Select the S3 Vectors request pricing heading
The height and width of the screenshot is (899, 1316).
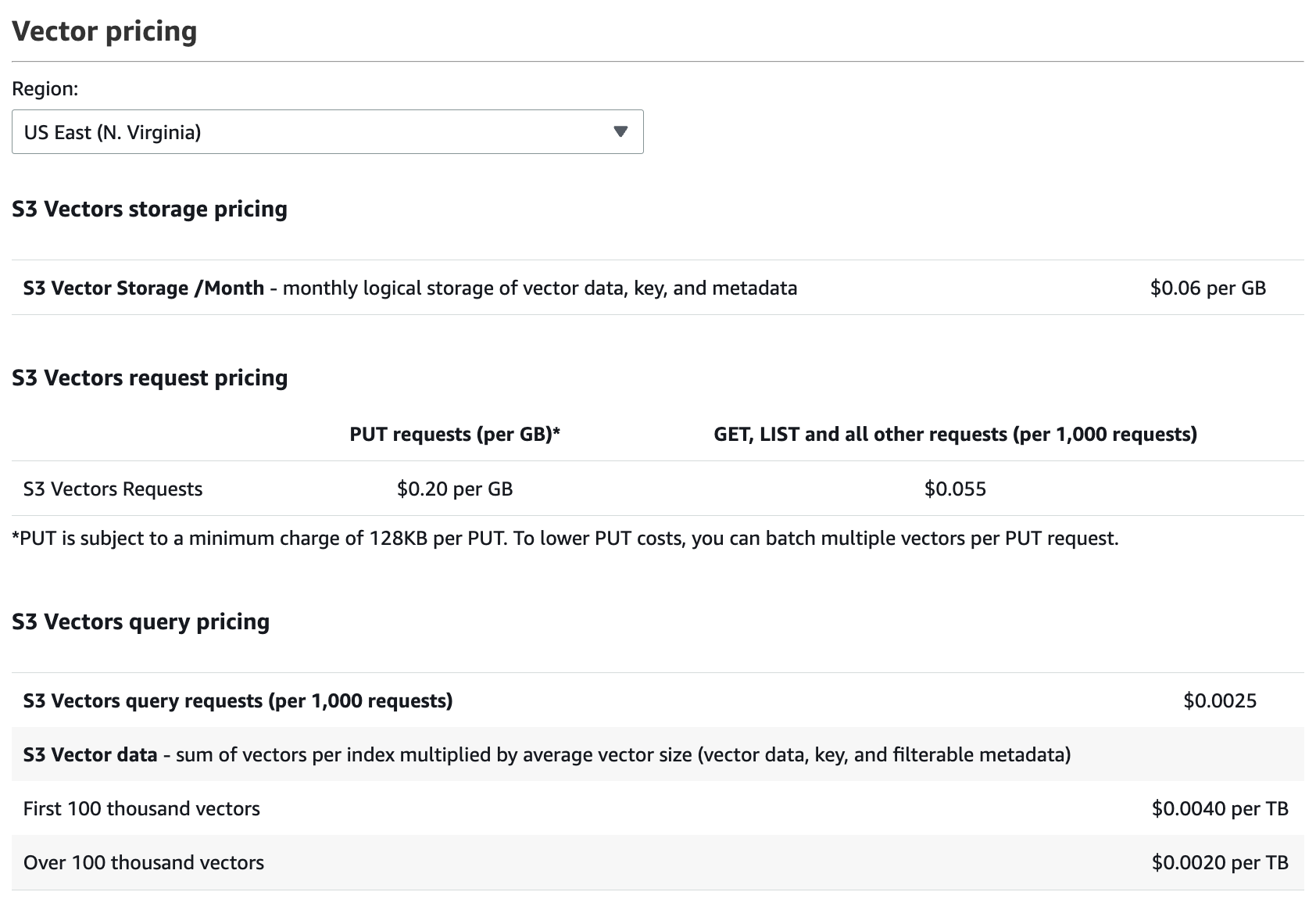(x=149, y=378)
